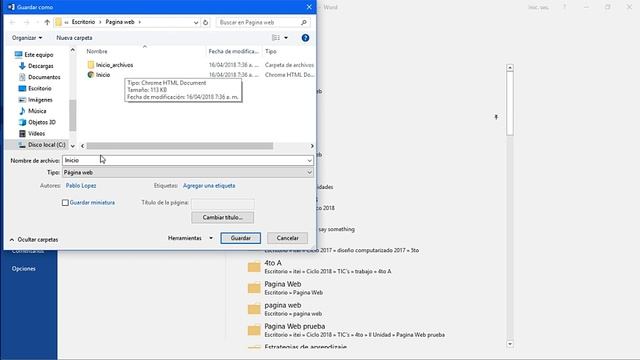Change view layout icon in dialog toolbar
The width and height of the screenshot is (640, 360).
tap(276, 38)
